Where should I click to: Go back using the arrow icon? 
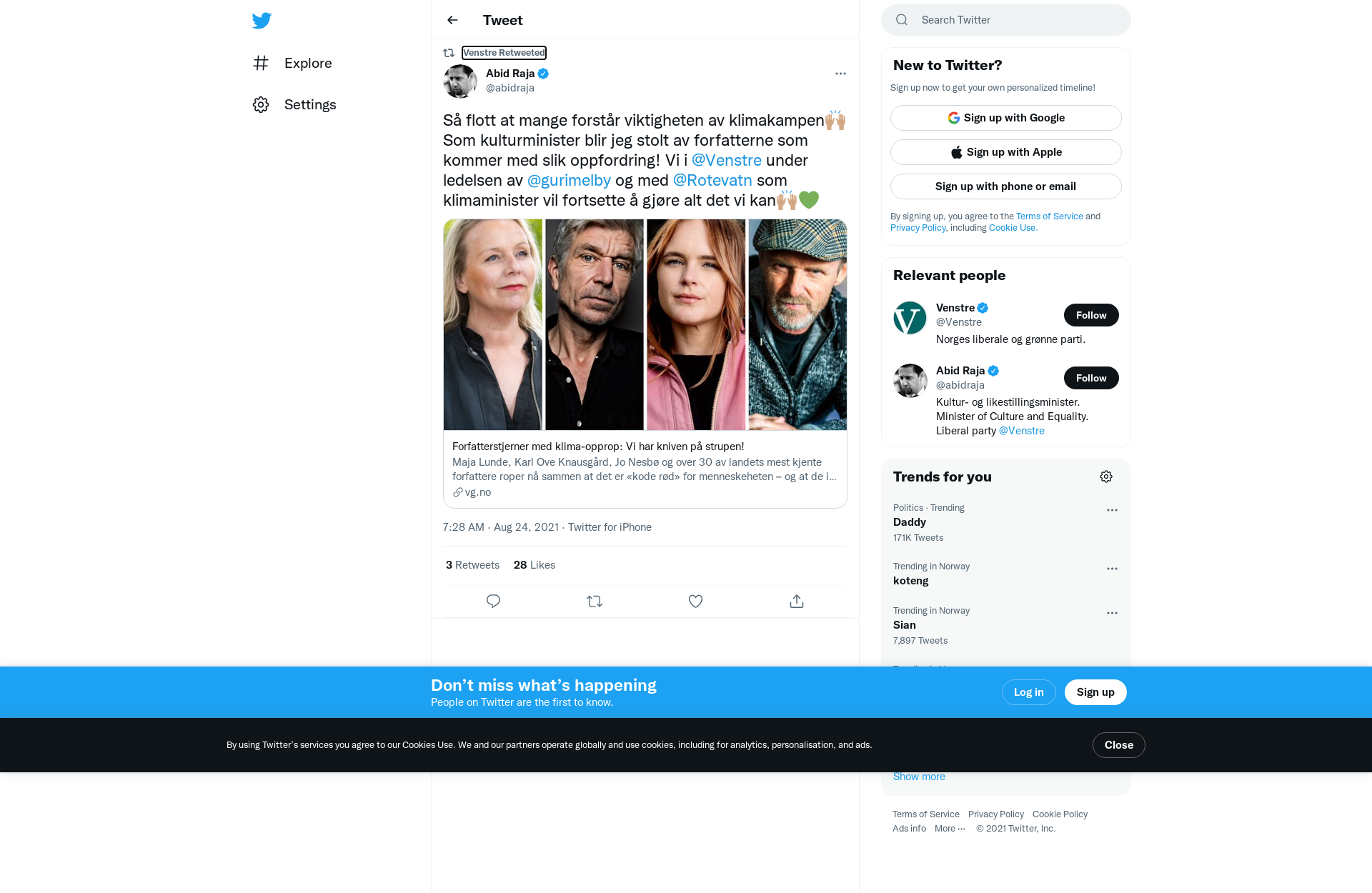[x=452, y=20]
